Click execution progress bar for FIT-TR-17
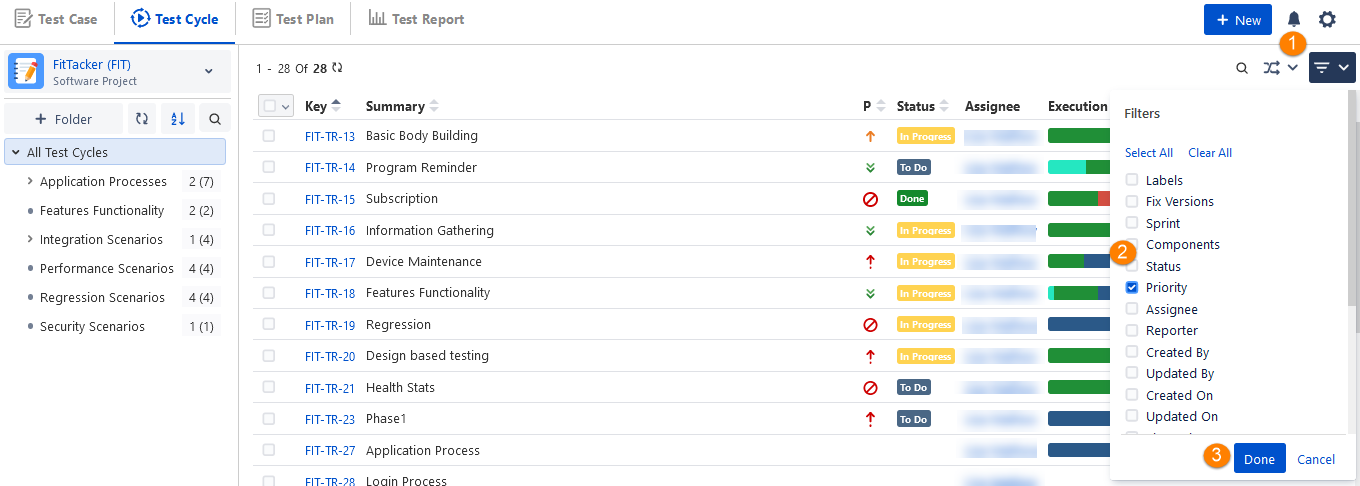The width and height of the screenshot is (1360, 486). (1079, 261)
